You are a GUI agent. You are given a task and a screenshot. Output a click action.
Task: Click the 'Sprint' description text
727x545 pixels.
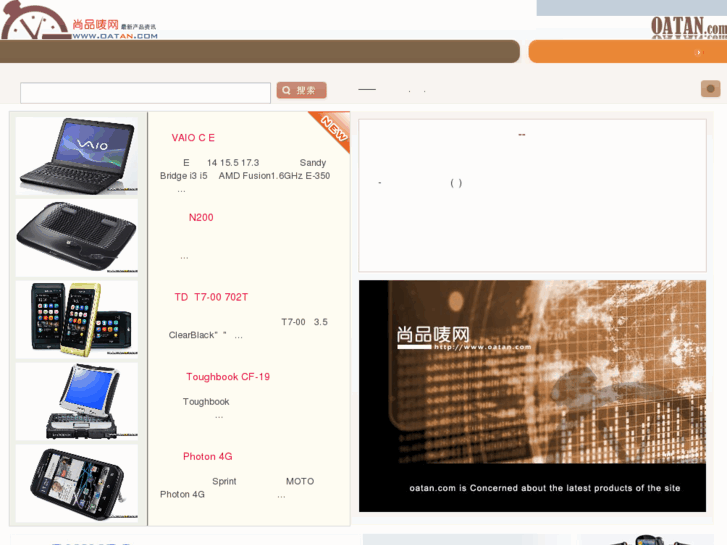pos(224,481)
